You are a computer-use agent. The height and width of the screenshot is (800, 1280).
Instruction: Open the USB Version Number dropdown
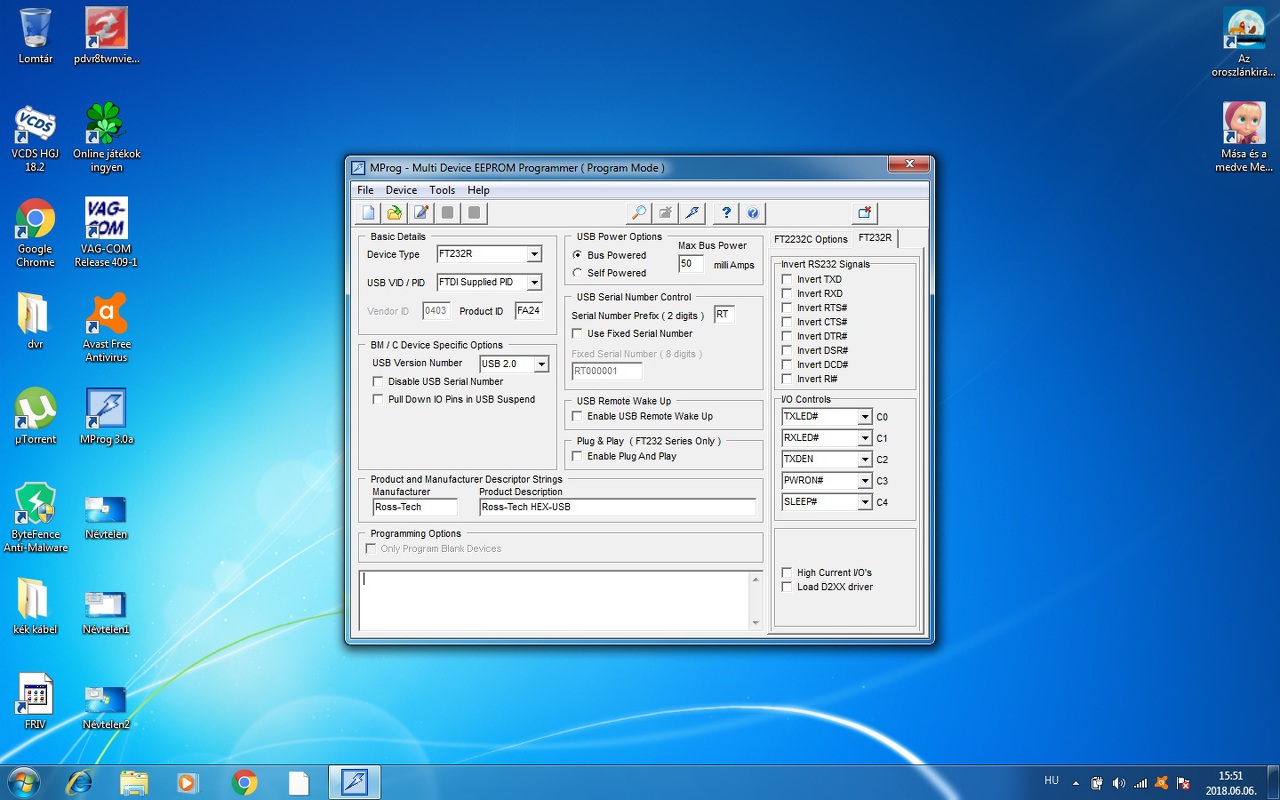coord(541,364)
